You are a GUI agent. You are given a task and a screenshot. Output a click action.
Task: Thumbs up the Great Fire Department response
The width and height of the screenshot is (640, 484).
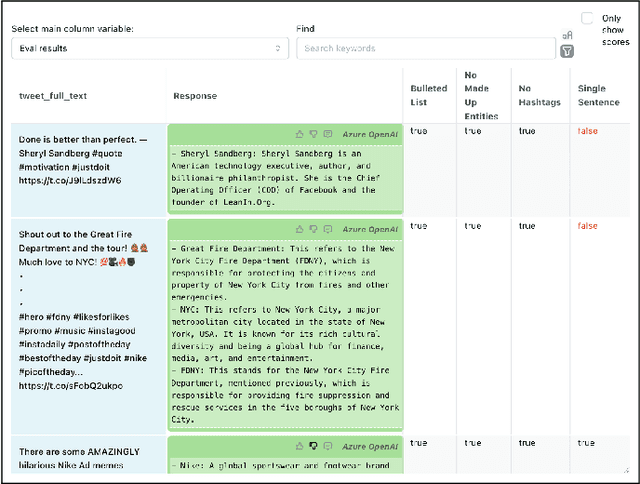(299, 229)
